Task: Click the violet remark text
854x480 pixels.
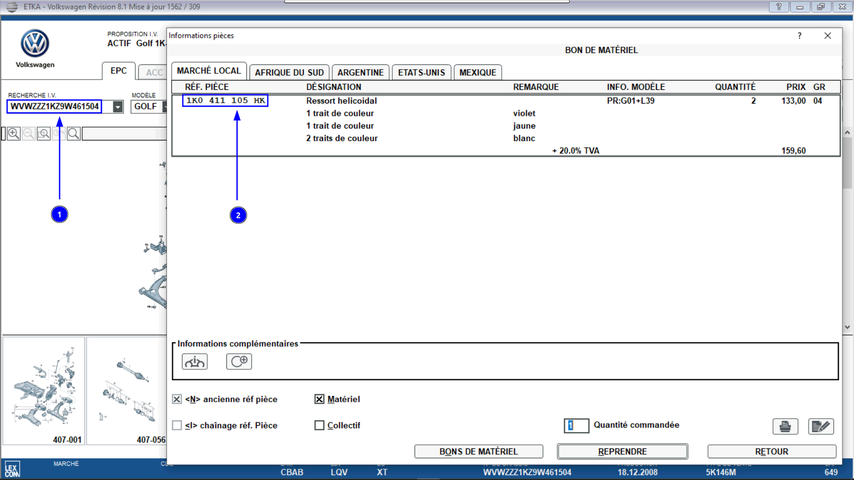Action: (524, 113)
